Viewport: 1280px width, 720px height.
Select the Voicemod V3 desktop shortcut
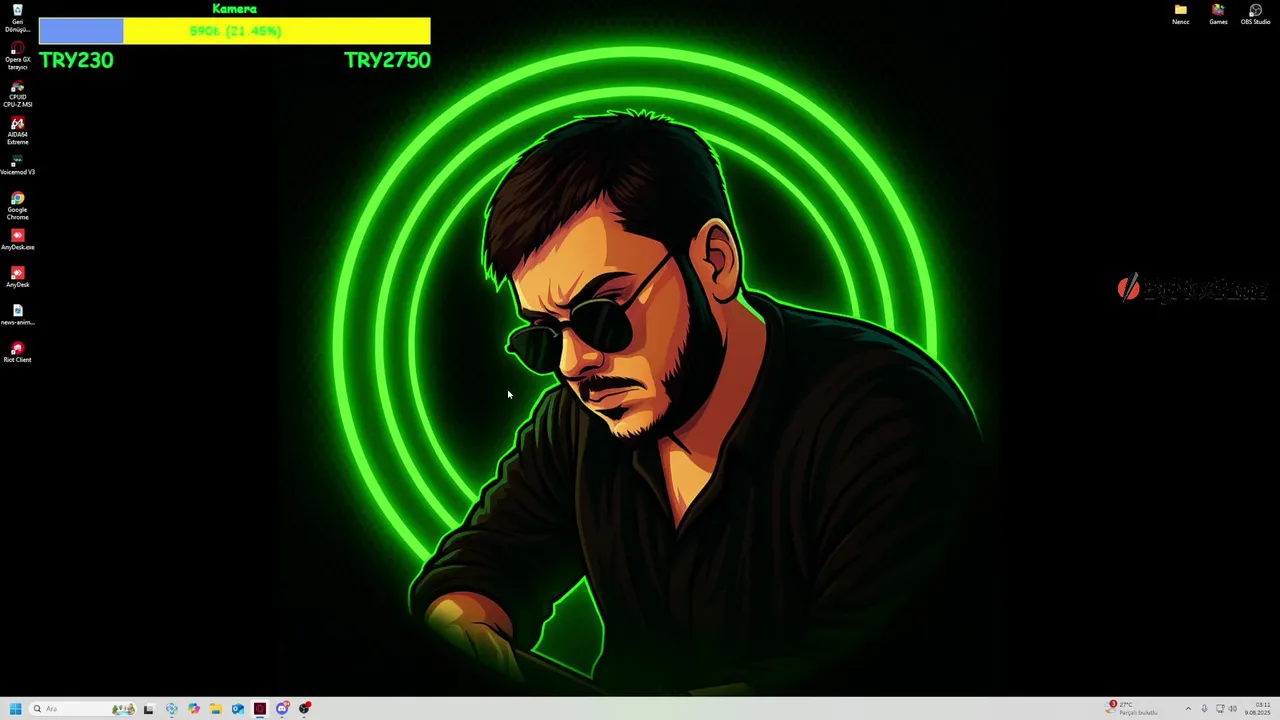pyautogui.click(x=17, y=165)
